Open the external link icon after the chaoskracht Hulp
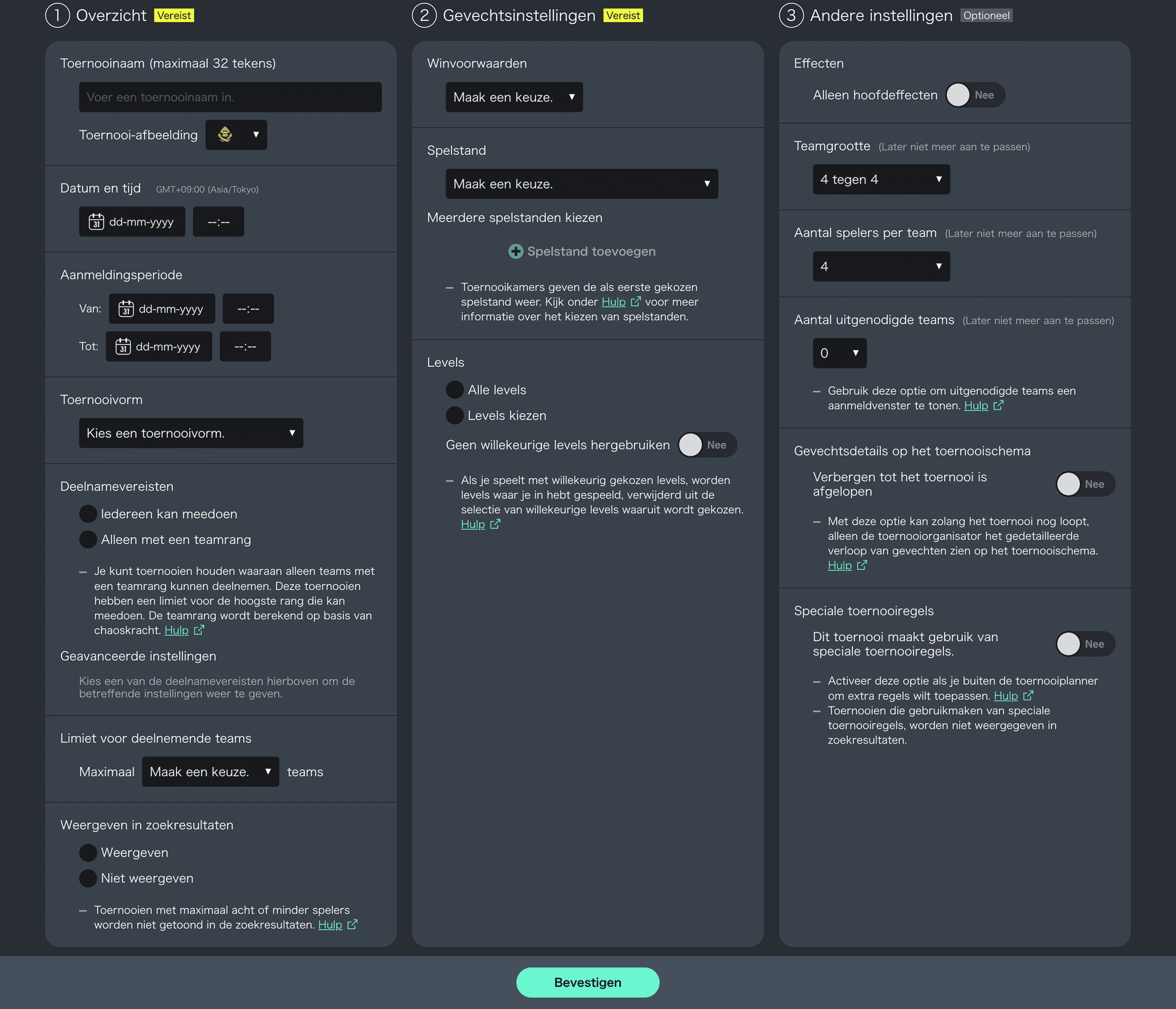 (199, 630)
